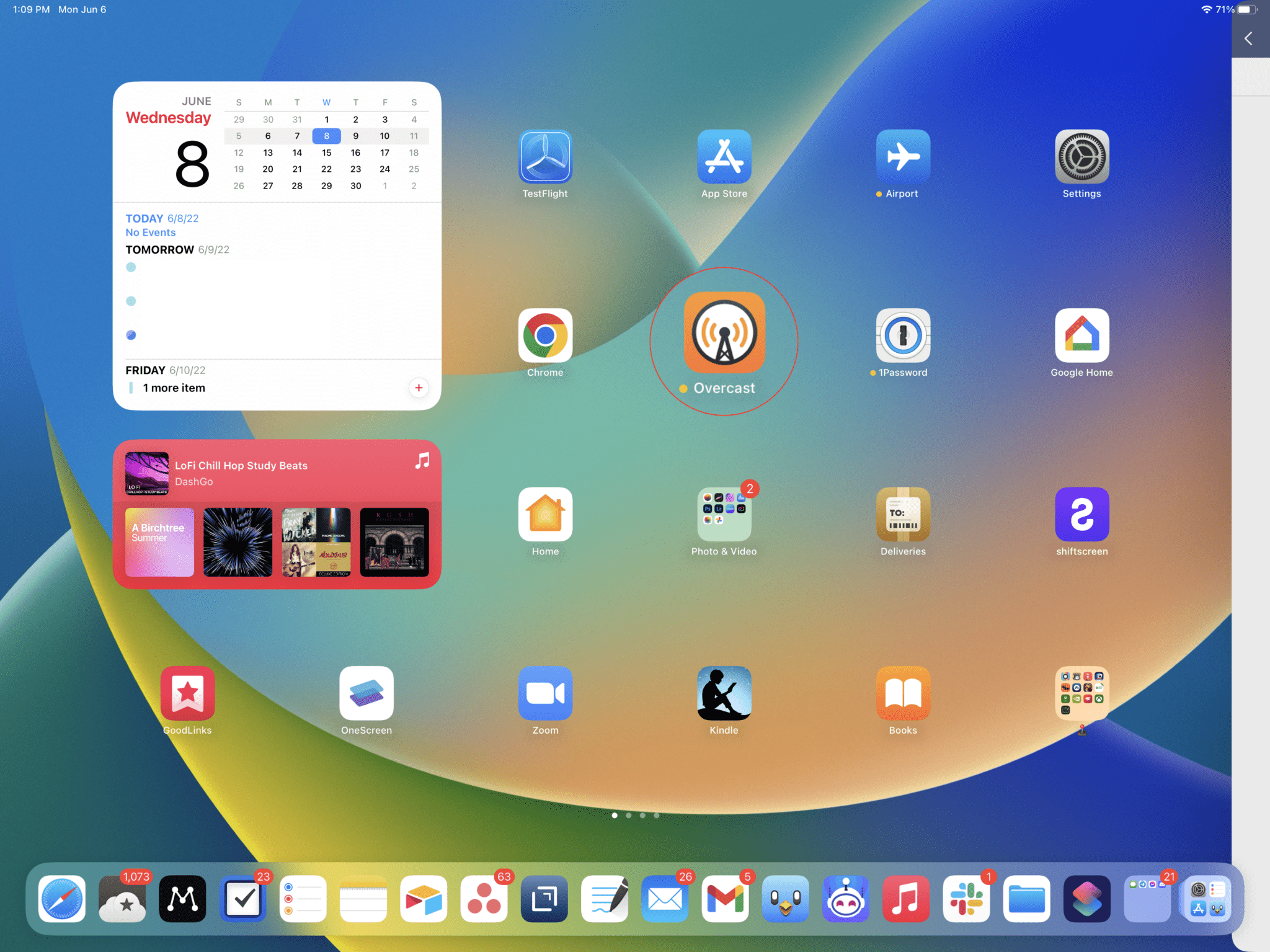Select the A Birchtree Summer album thumbnail
Screen dimensions: 1270x952
[x=159, y=542]
